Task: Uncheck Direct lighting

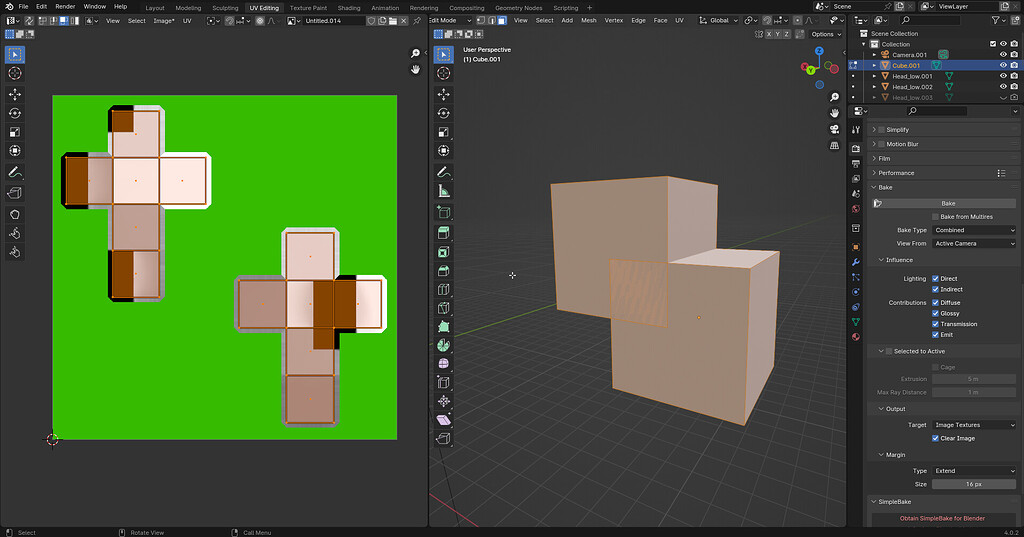Action: click(x=935, y=278)
